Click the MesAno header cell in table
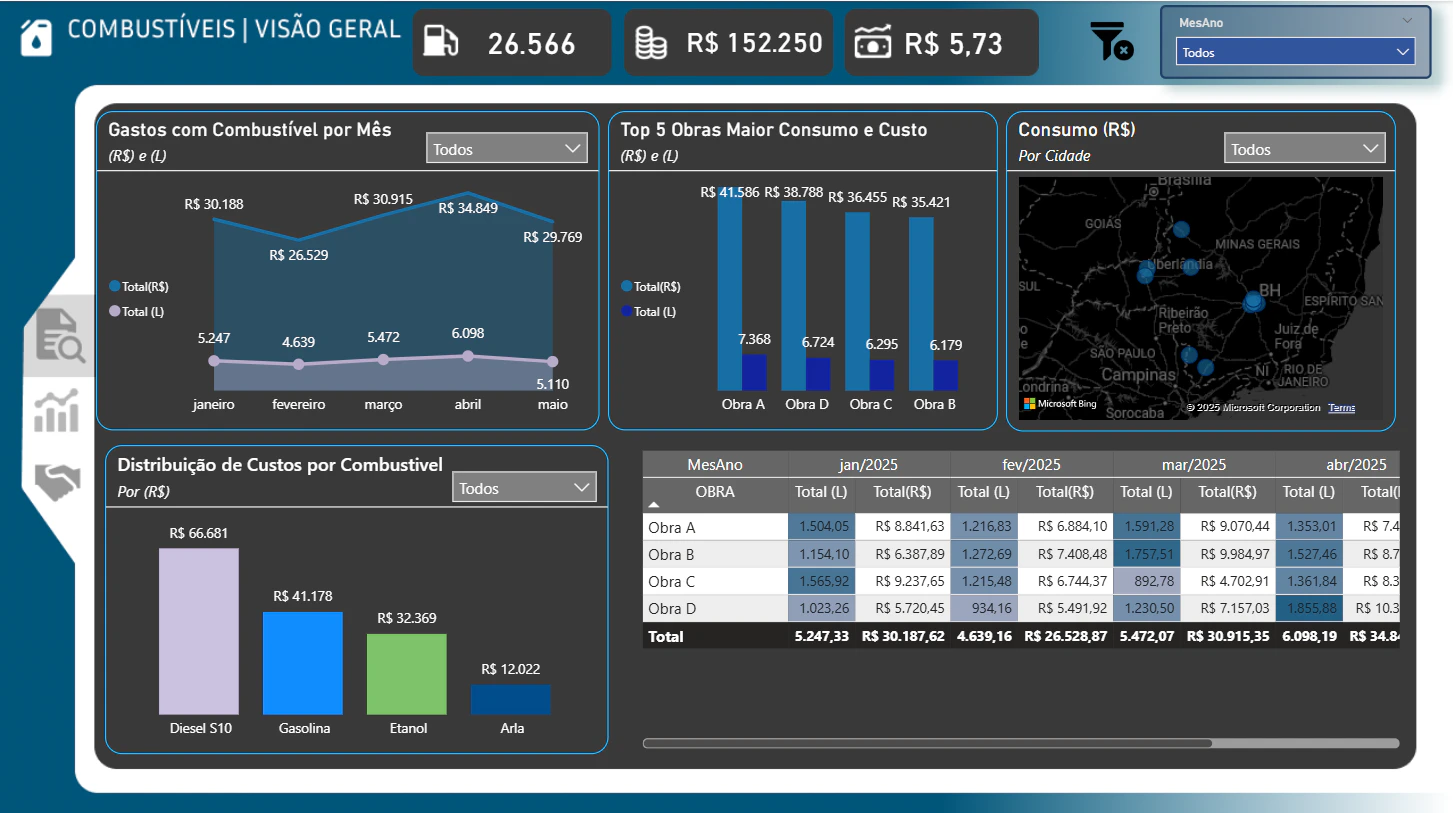 [715, 464]
